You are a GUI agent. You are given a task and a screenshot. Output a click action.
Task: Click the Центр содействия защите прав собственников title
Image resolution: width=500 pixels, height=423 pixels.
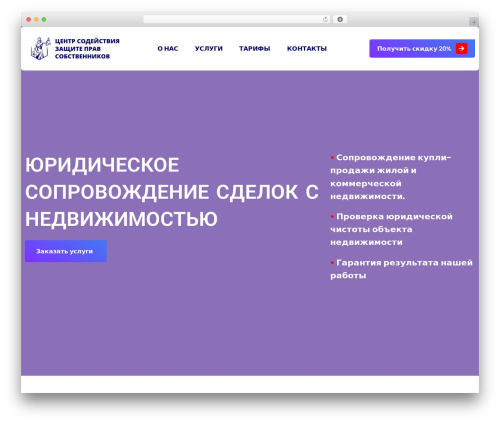tap(87, 49)
